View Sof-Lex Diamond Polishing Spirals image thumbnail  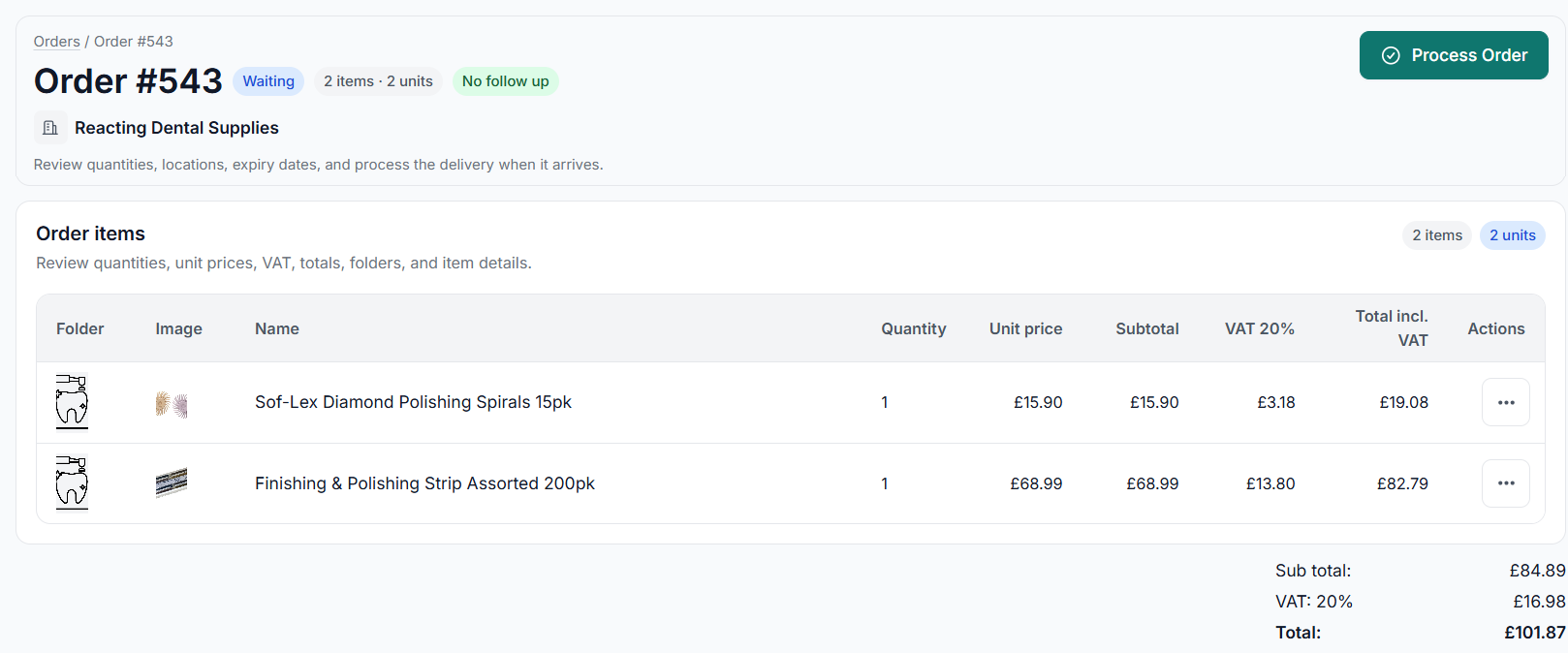tap(172, 403)
